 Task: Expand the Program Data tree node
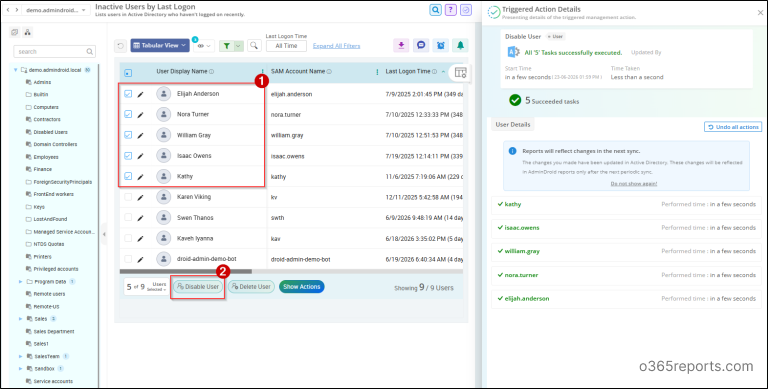click(x=21, y=282)
